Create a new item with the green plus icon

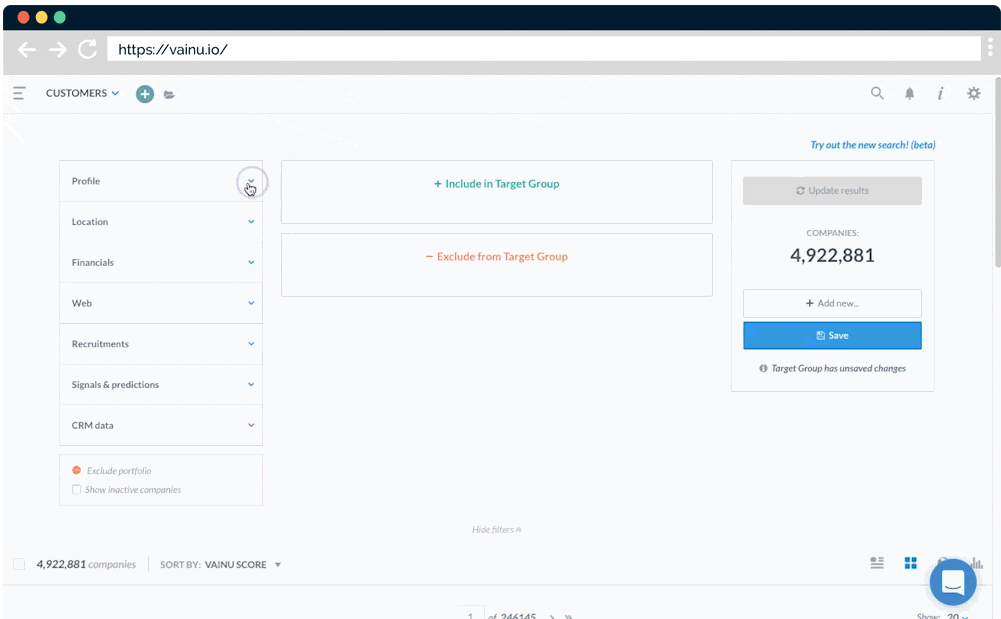pyautogui.click(x=144, y=93)
